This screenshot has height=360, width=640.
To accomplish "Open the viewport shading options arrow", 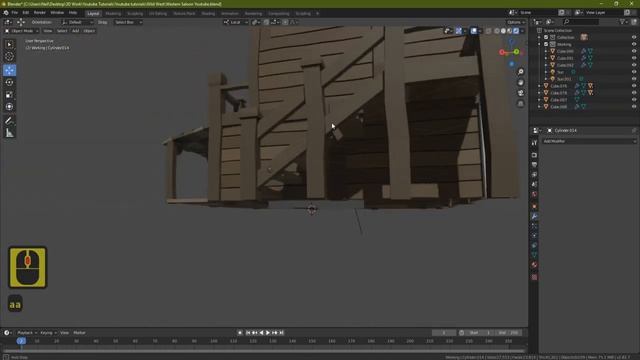I will [522, 31].
